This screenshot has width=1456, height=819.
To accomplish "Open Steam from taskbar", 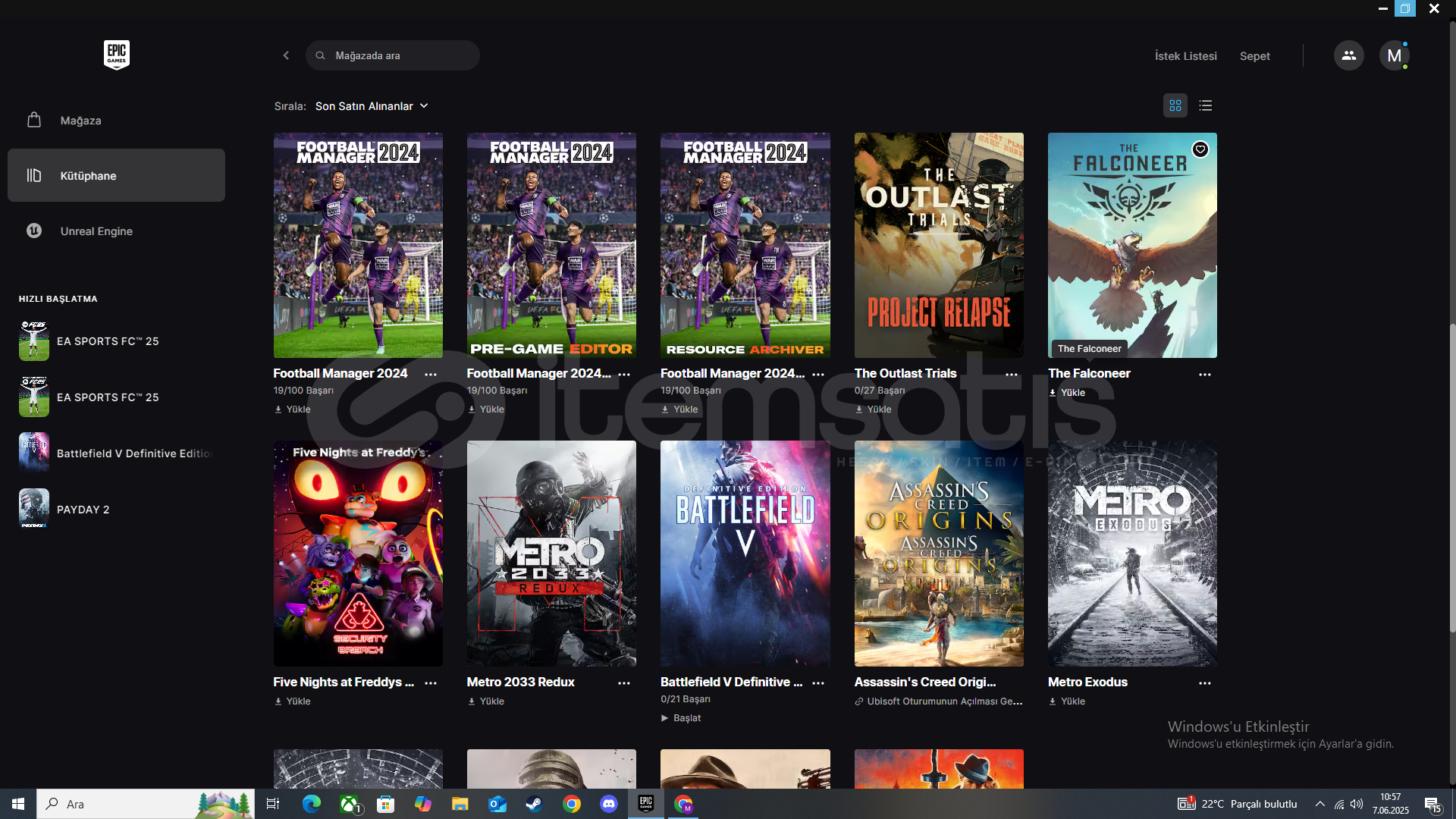I will click(x=535, y=804).
